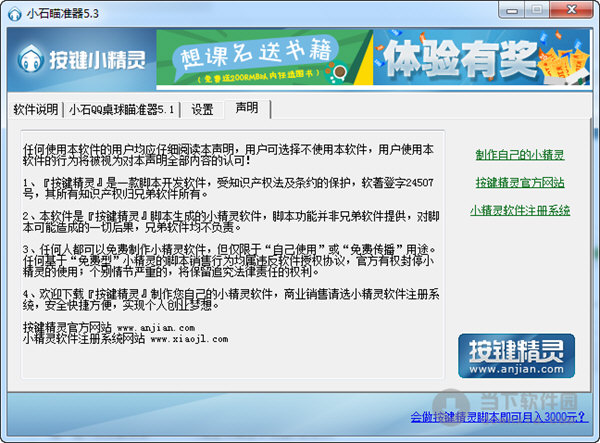
Task: Click the 会做按键精灵脚本即可月入3000元 link
Action: pos(499,417)
